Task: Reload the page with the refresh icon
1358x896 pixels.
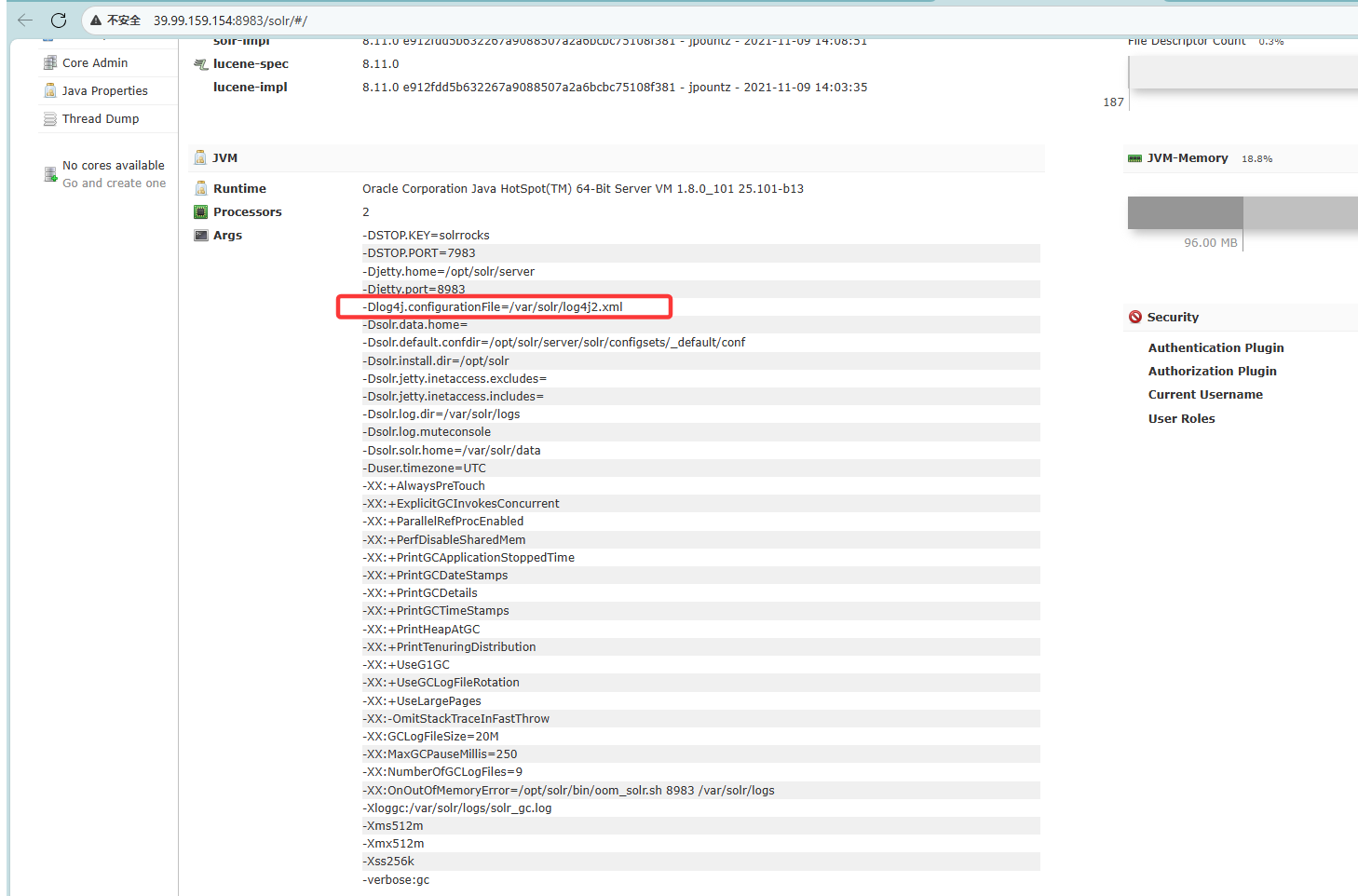Action: coord(59,20)
